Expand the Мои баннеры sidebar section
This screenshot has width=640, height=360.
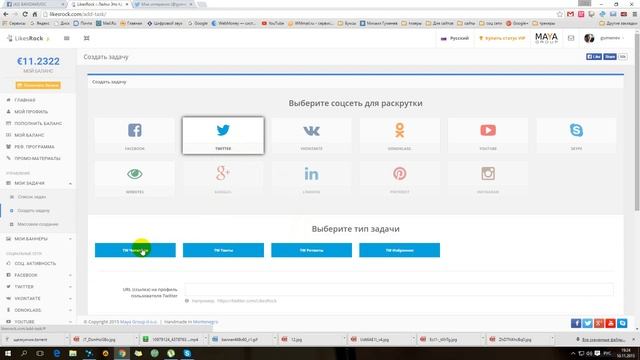tap(38, 239)
